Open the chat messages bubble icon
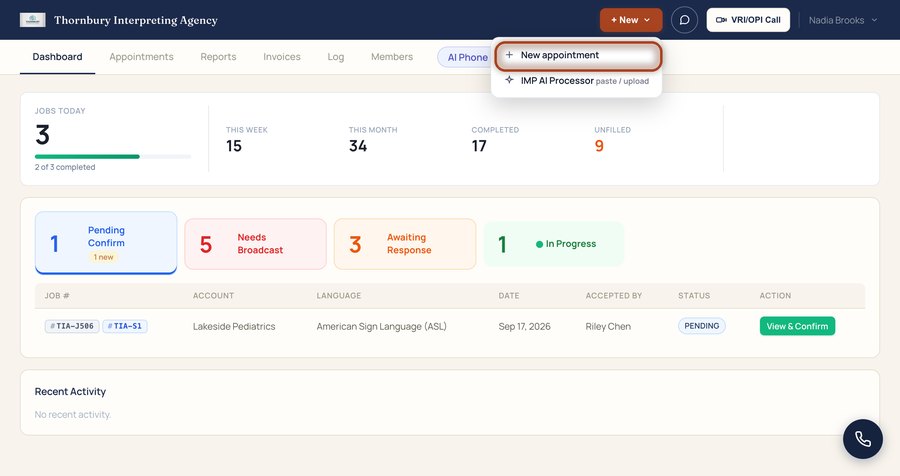The height and width of the screenshot is (476, 900). coord(684,20)
